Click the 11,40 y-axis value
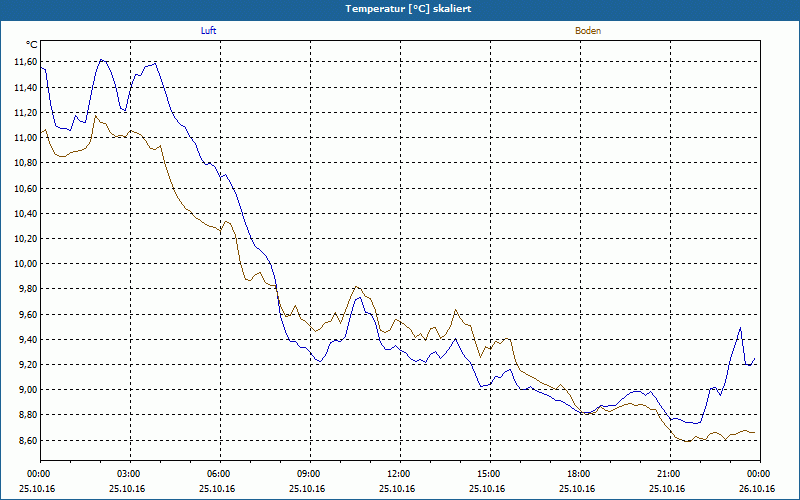The width and height of the screenshot is (800, 500). 27,88
